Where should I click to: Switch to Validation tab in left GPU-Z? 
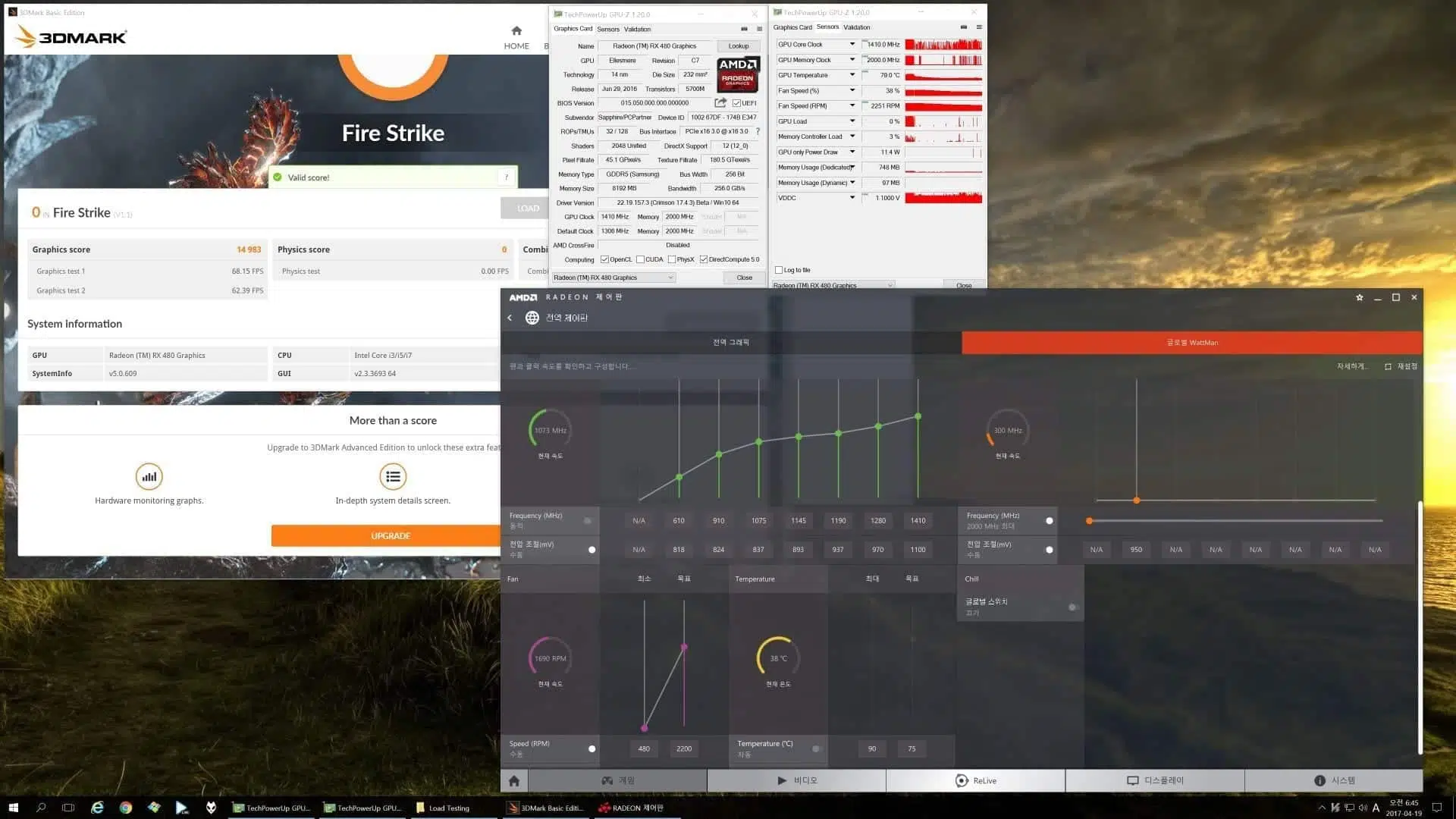pyautogui.click(x=637, y=29)
